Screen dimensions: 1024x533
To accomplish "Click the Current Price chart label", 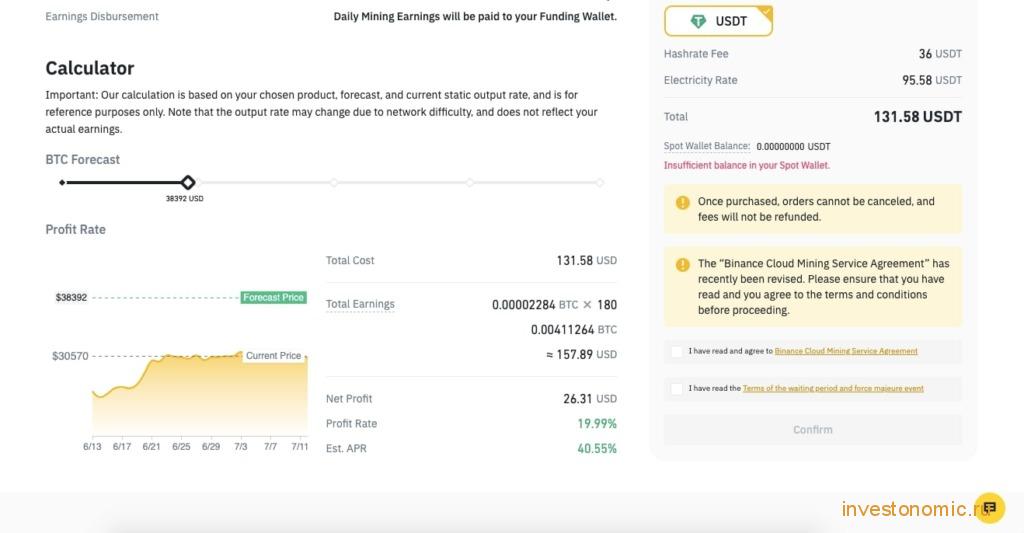I will [x=273, y=356].
